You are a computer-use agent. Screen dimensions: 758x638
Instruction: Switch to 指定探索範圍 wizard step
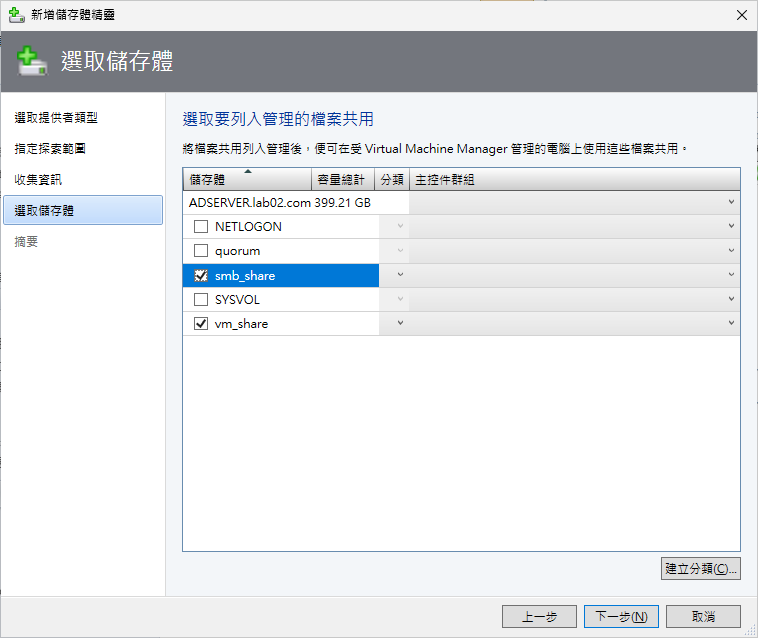[x=50, y=149]
